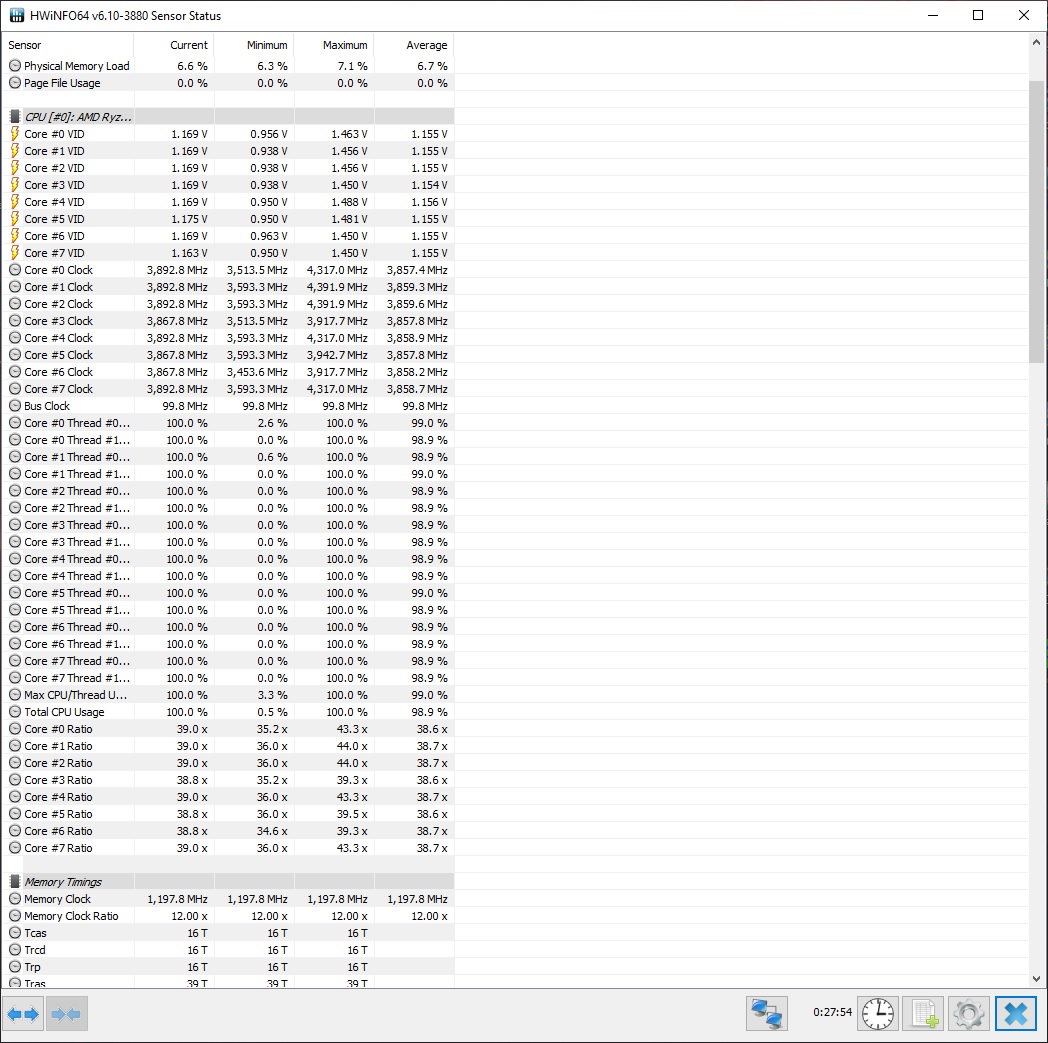Image resolution: width=1048 pixels, height=1043 pixels.
Task: Click the Core #6 Ratio minimum 34.6 x
Action: click(x=272, y=831)
